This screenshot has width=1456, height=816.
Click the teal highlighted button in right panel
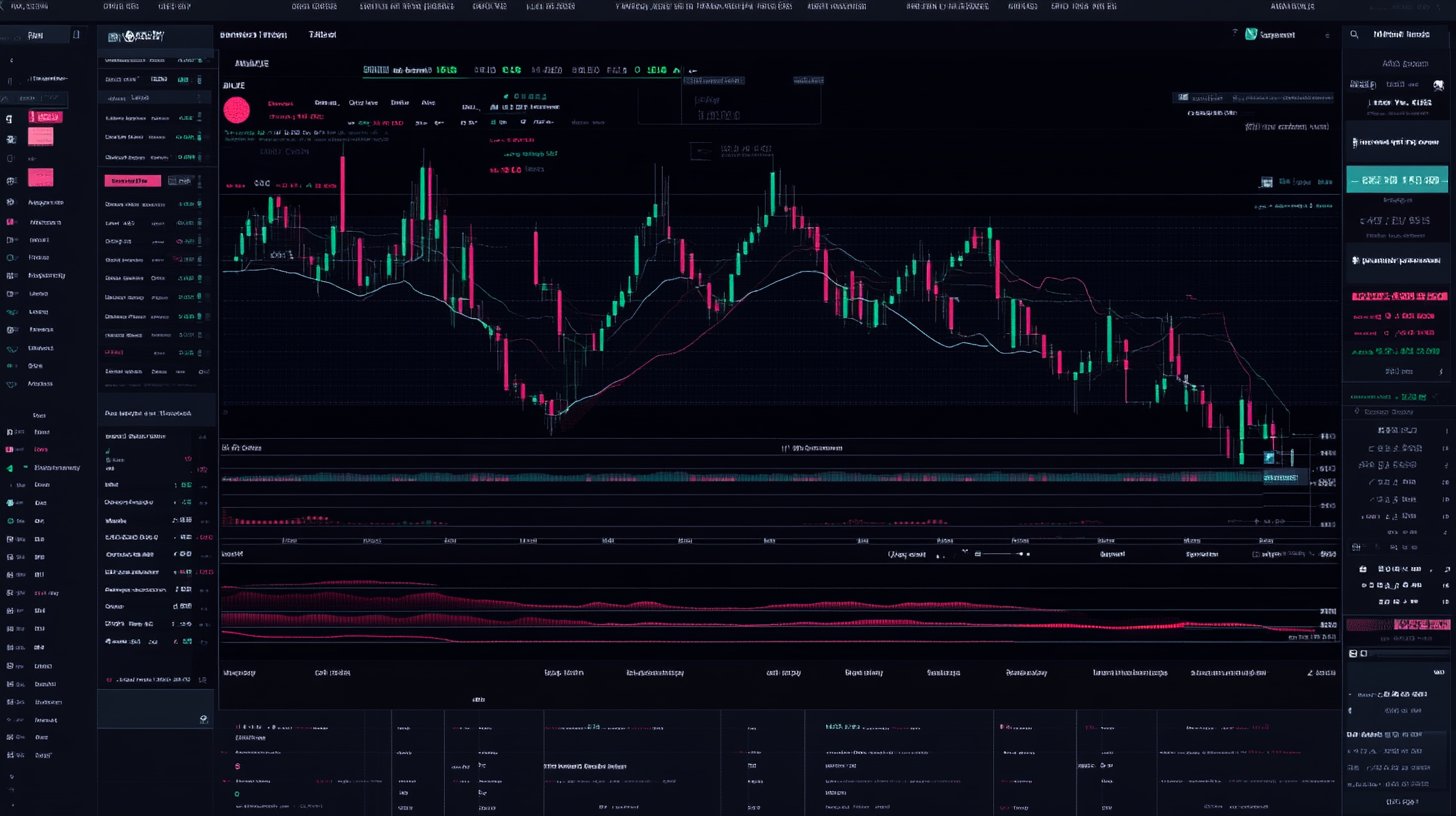[x=1397, y=180]
